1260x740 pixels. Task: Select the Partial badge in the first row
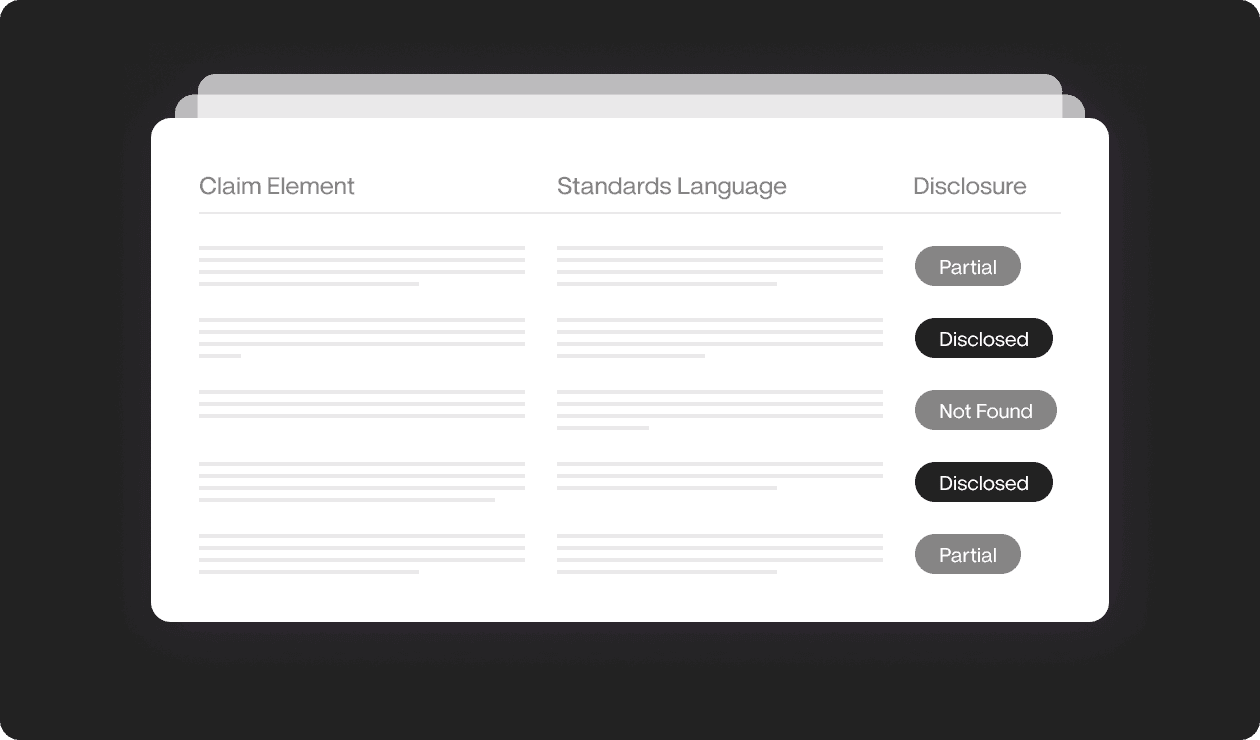click(968, 266)
